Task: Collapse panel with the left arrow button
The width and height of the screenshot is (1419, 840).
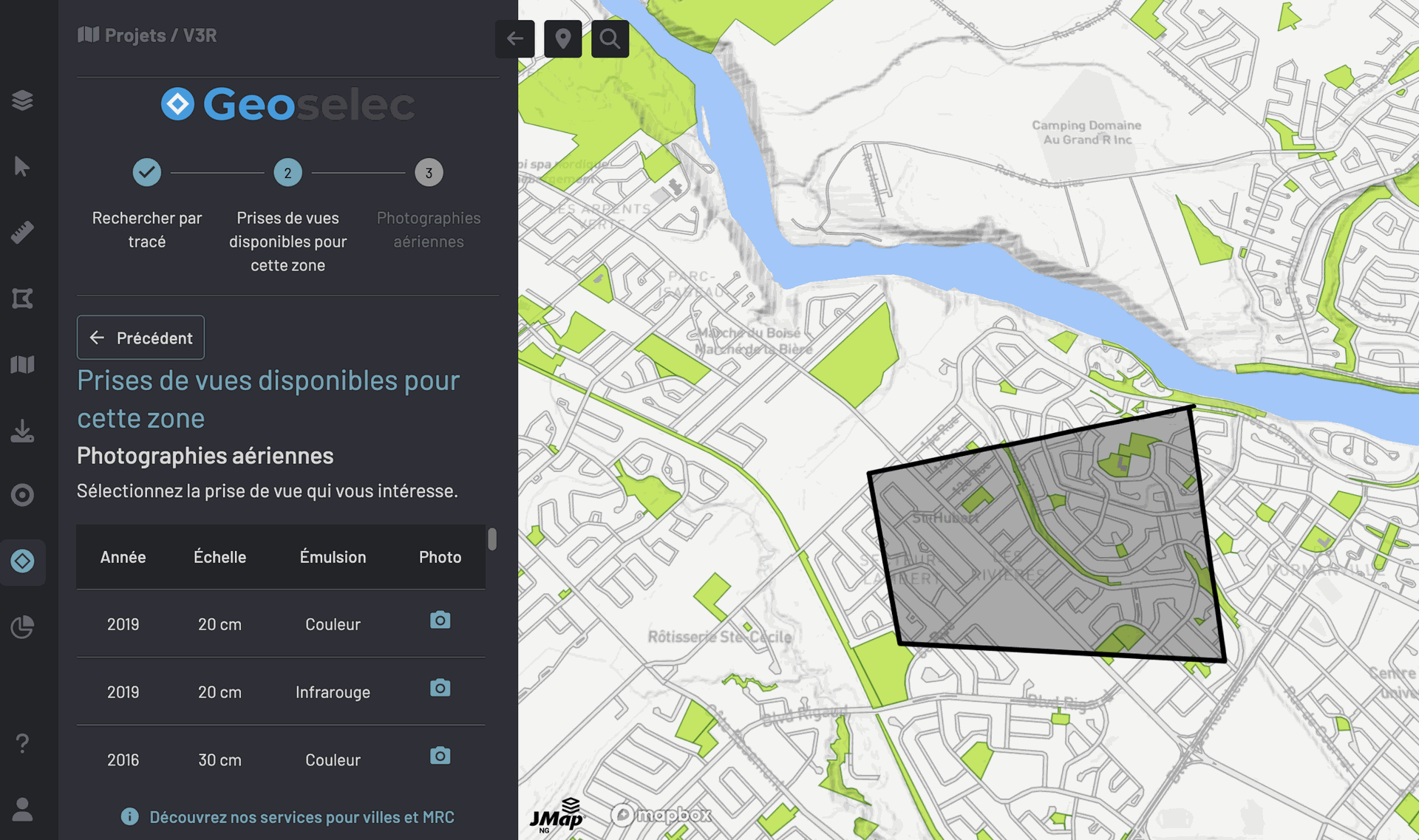Action: pyautogui.click(x=515, y=38)
